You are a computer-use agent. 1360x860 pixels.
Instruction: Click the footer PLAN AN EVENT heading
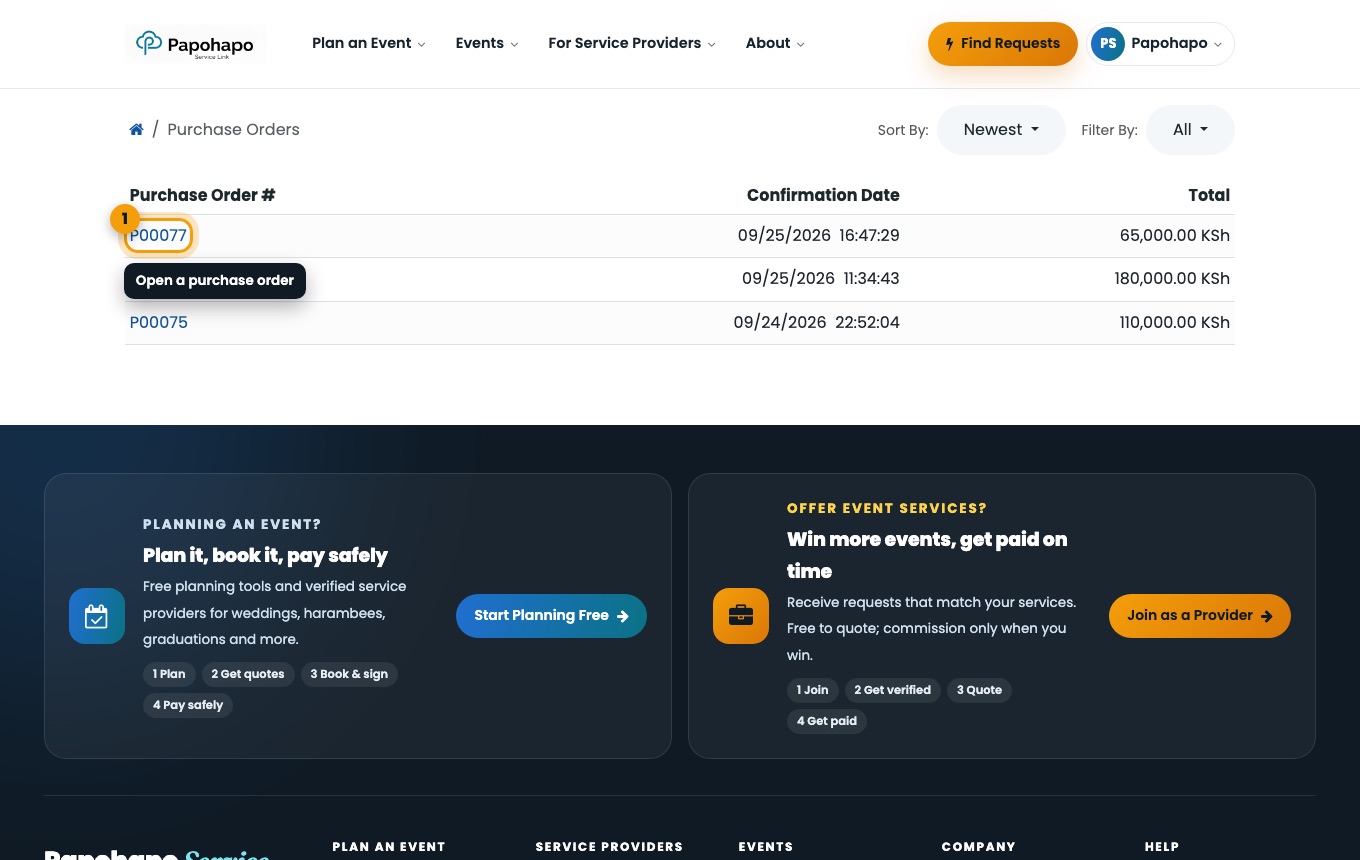pos(389,847)
